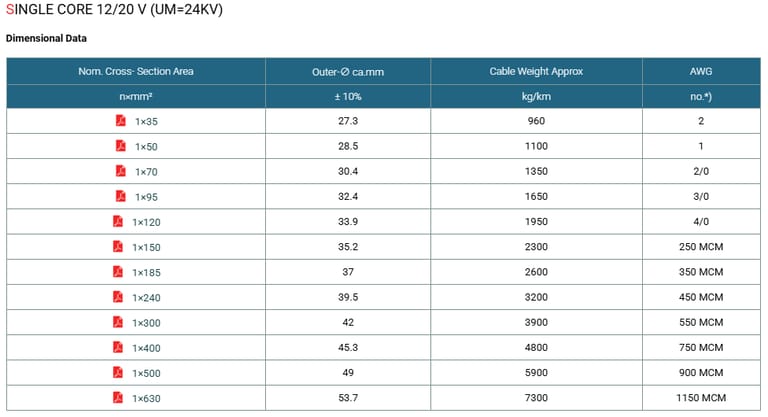The width and height of the screenshot is (768, 417).
Task: Open the 1×95 PDF datasheet icon
Action: [120, 196]
